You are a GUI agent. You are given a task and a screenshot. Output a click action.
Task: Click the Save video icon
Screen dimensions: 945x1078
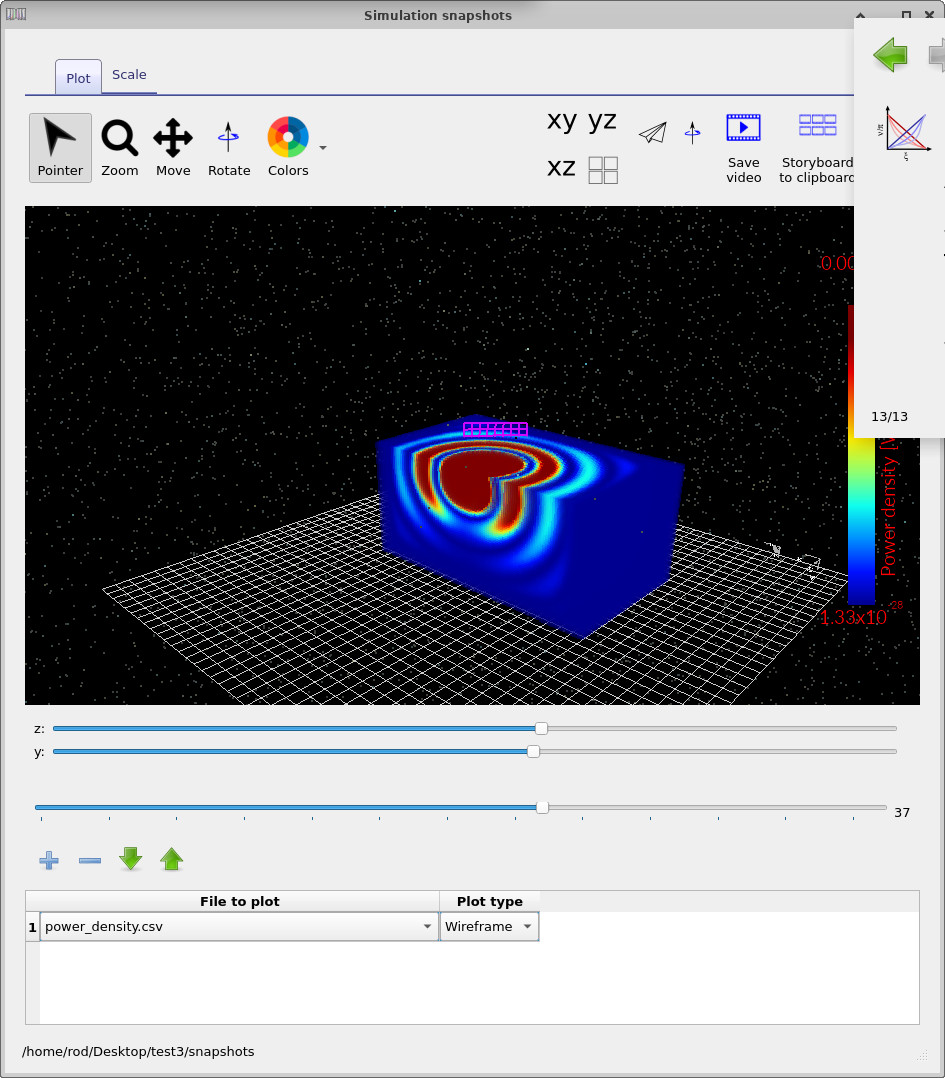pos(743,147)
